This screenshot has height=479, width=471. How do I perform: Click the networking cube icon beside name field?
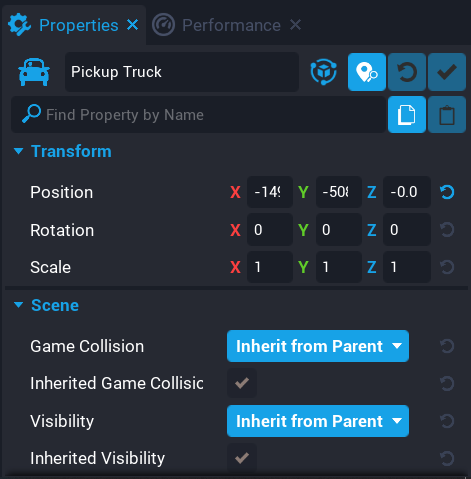323,72
